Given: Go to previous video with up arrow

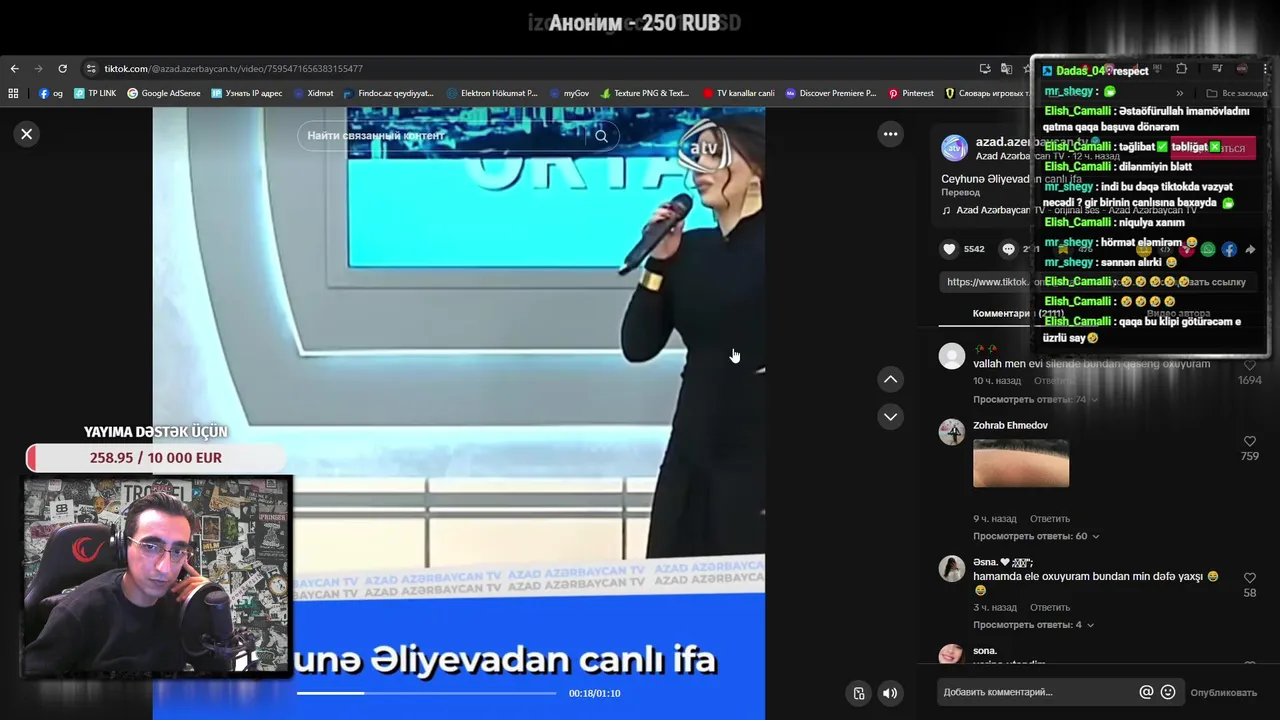Looking at the screenshot, I should pyautogui.click(x=890, y=379).
